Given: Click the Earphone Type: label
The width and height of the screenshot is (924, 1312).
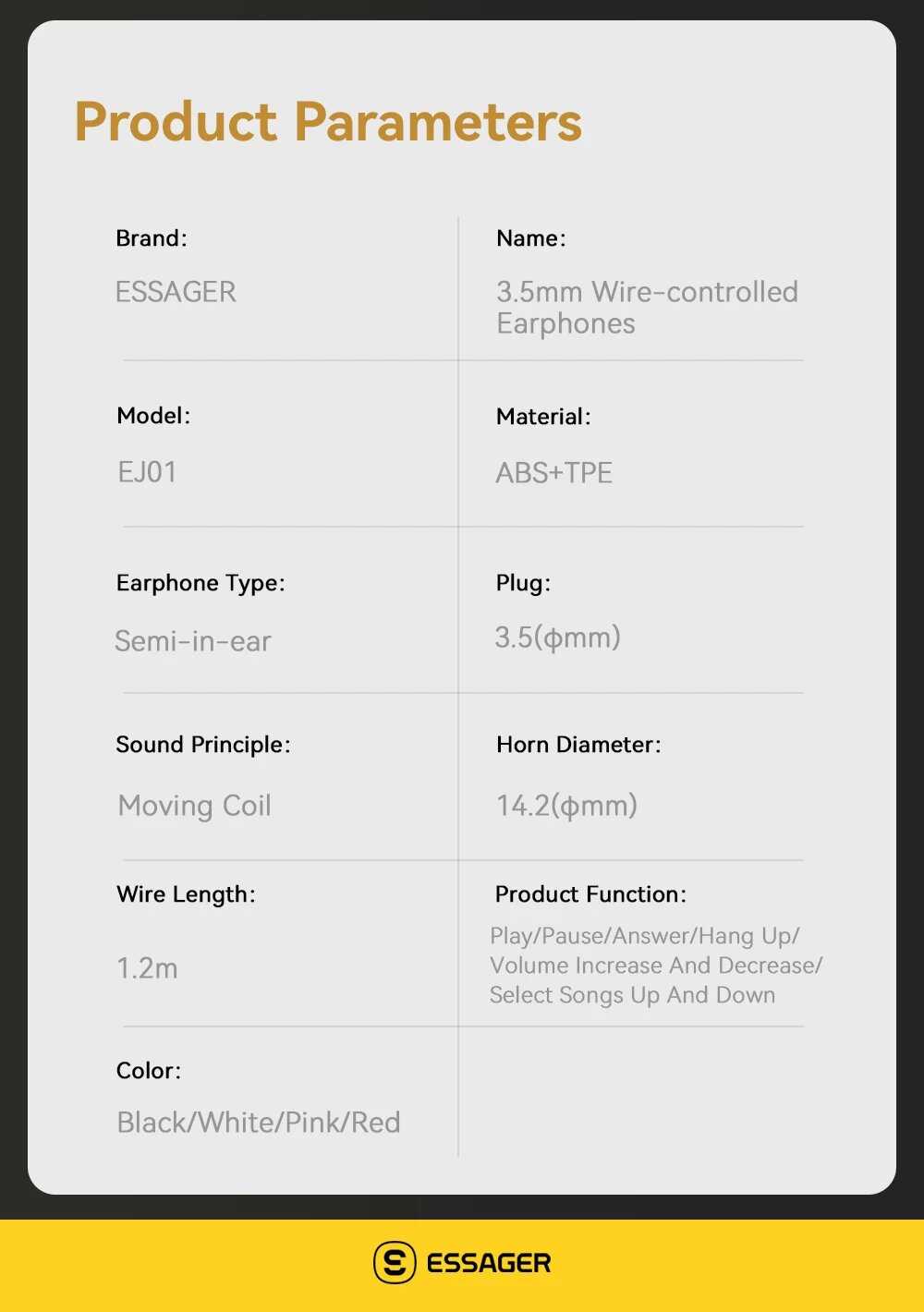Looking at the screenshot, I should (201, 583).
